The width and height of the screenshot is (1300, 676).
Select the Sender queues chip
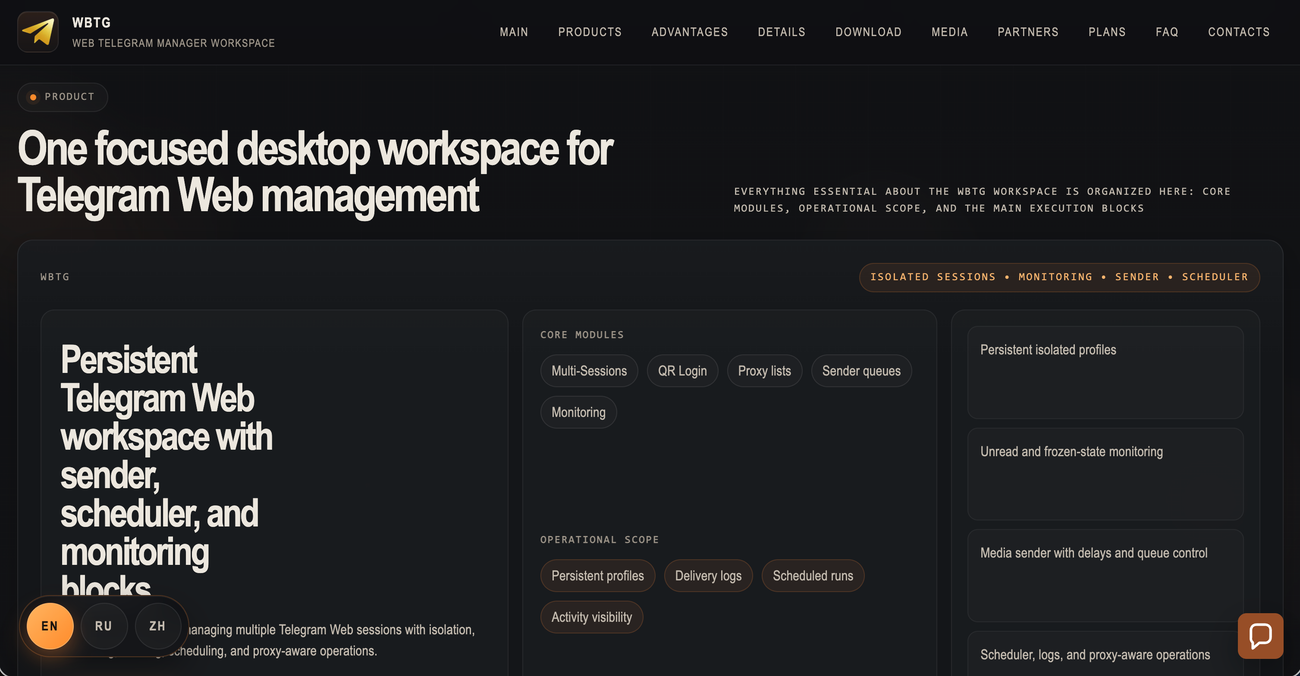pyautogui.click(x=862, y=371)
